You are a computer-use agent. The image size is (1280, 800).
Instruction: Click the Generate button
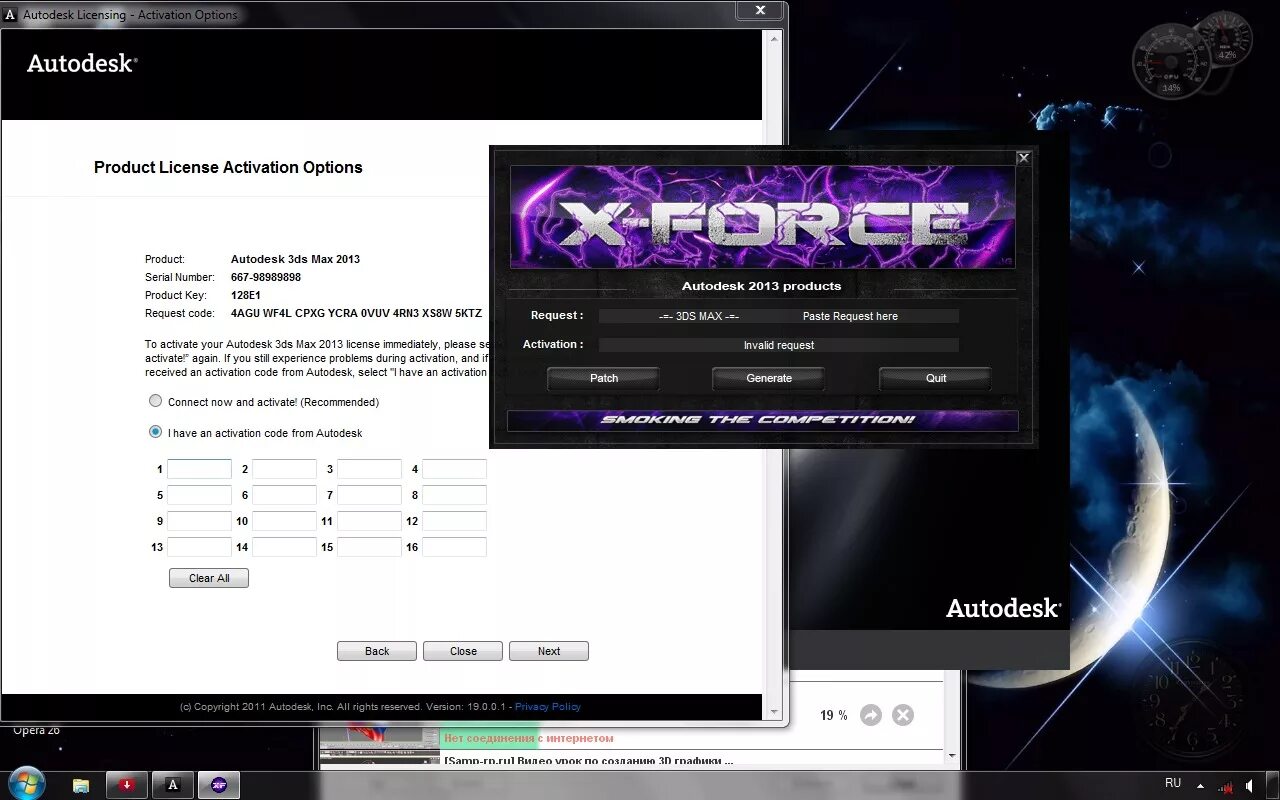769,378
